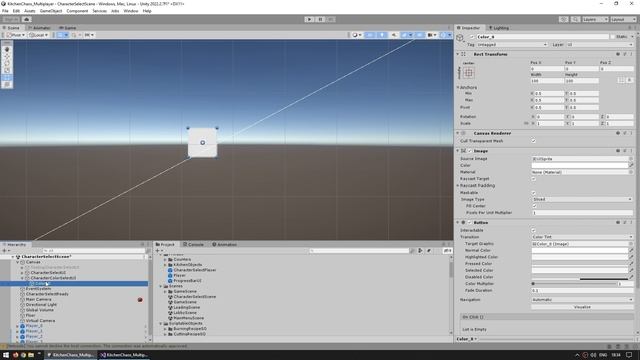Open the undo history icon
This screenshot has width=640, height=360.
(564, 19)
